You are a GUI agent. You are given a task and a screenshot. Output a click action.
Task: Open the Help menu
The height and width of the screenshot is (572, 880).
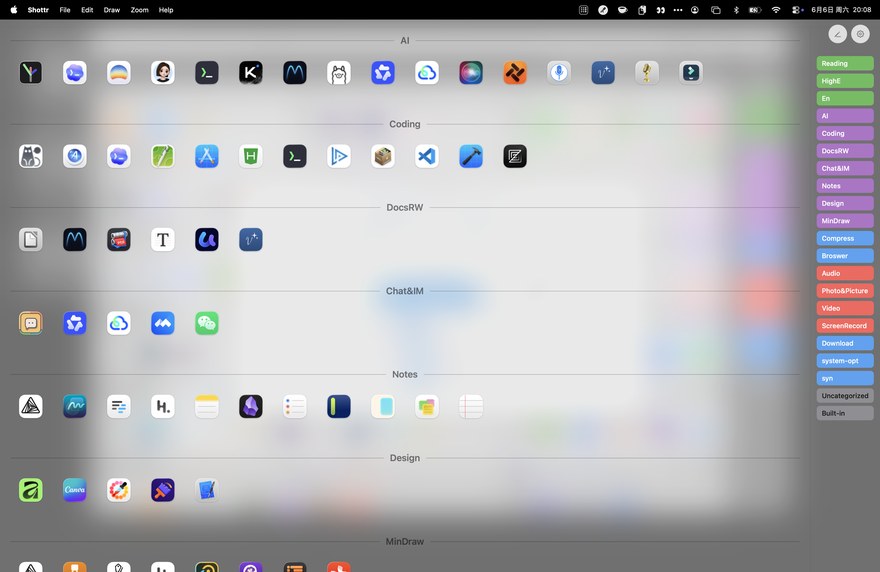pos(166,10)
